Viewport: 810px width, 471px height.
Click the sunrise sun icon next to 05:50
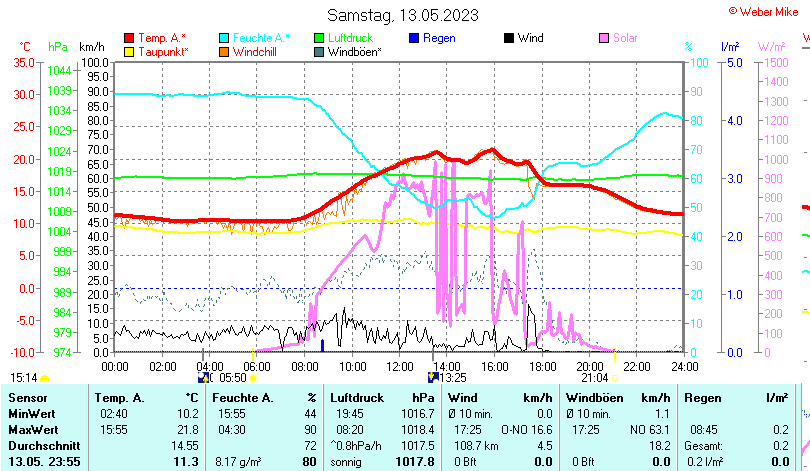(253, 378)
